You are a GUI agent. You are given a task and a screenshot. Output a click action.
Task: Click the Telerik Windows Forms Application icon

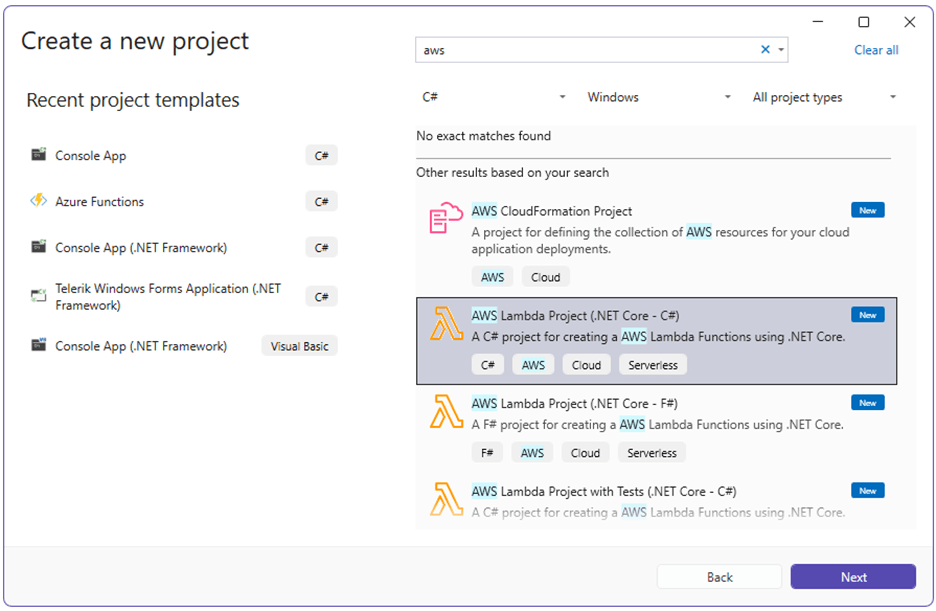pyautogui.click(x=38, y=295)
